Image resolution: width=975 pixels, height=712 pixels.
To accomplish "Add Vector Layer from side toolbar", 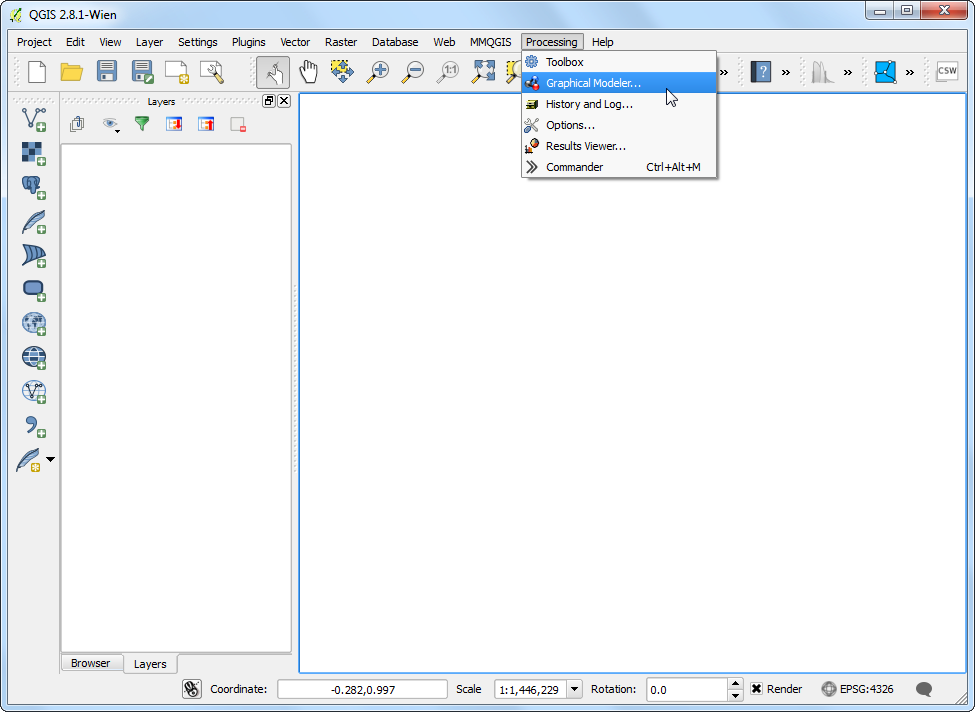I will point(34,119).
